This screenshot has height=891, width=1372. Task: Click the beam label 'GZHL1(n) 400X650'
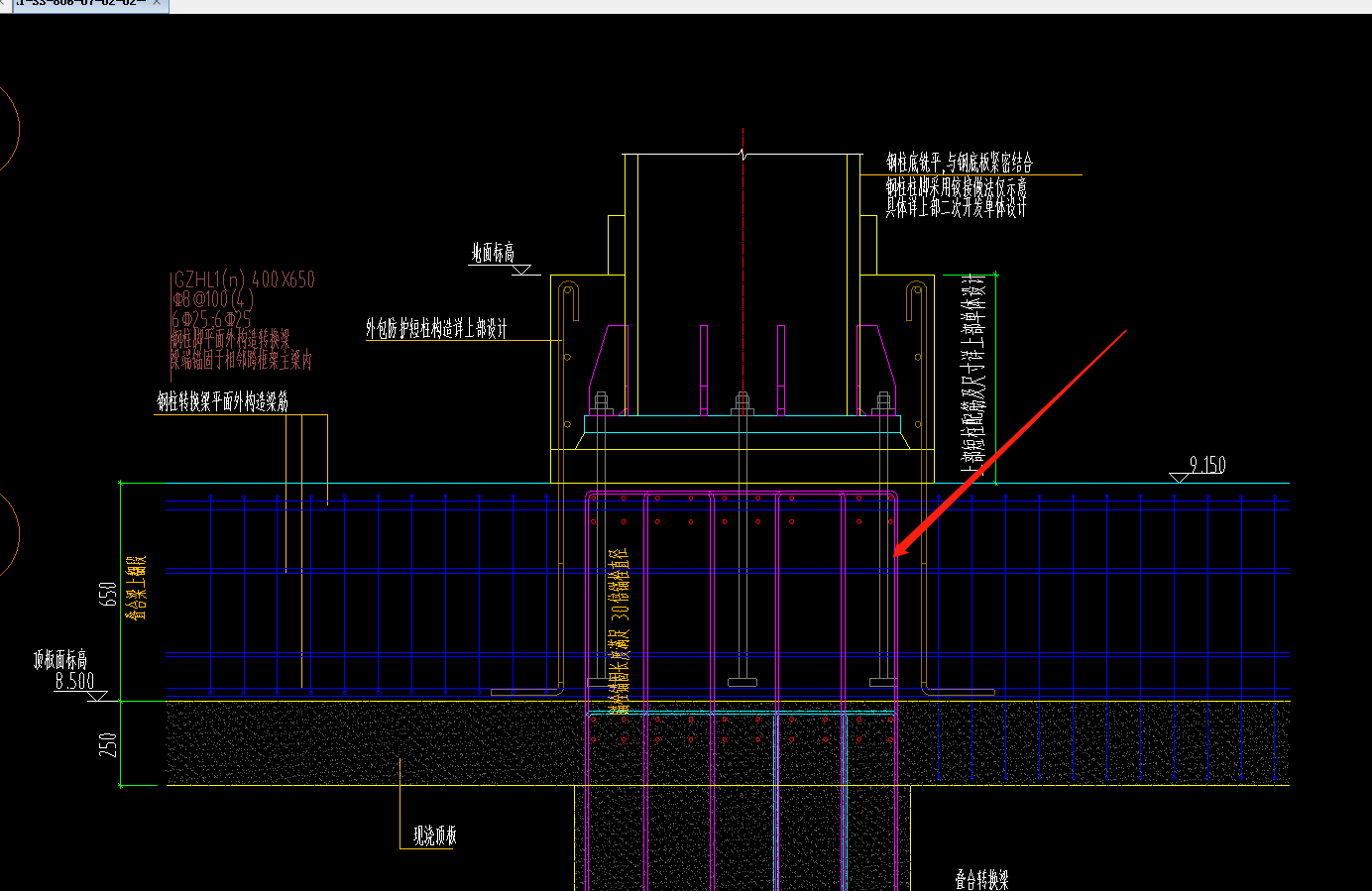coord(244,279)
